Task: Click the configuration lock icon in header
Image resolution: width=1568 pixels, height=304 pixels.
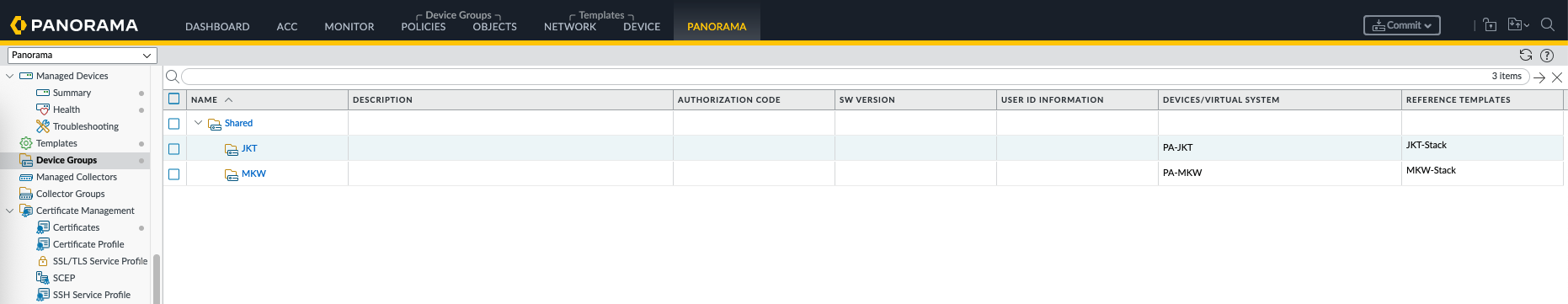Action: (x=1490, y=24)
